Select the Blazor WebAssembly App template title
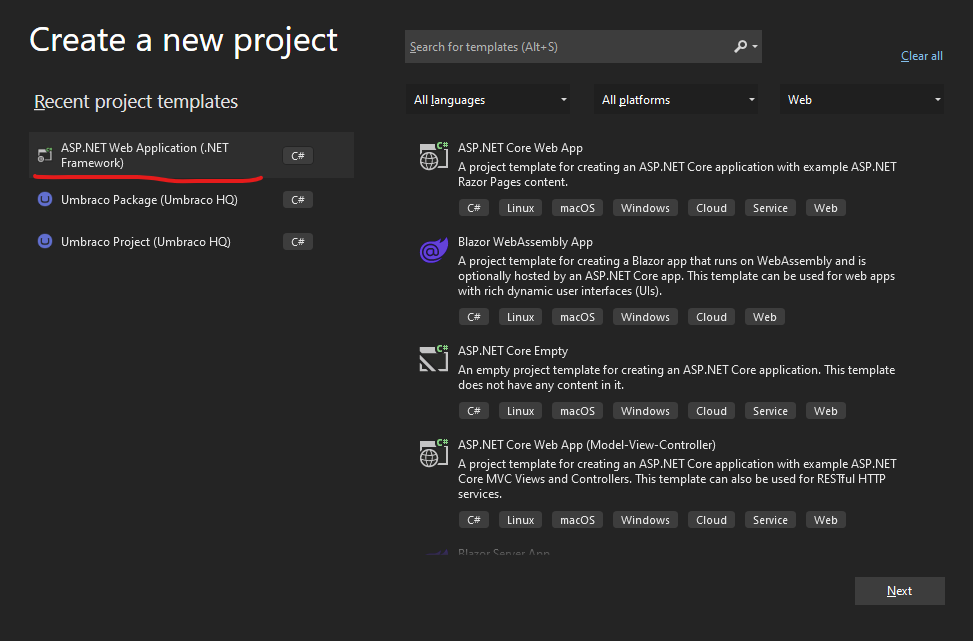973x641 pixels. click(525, 242)
